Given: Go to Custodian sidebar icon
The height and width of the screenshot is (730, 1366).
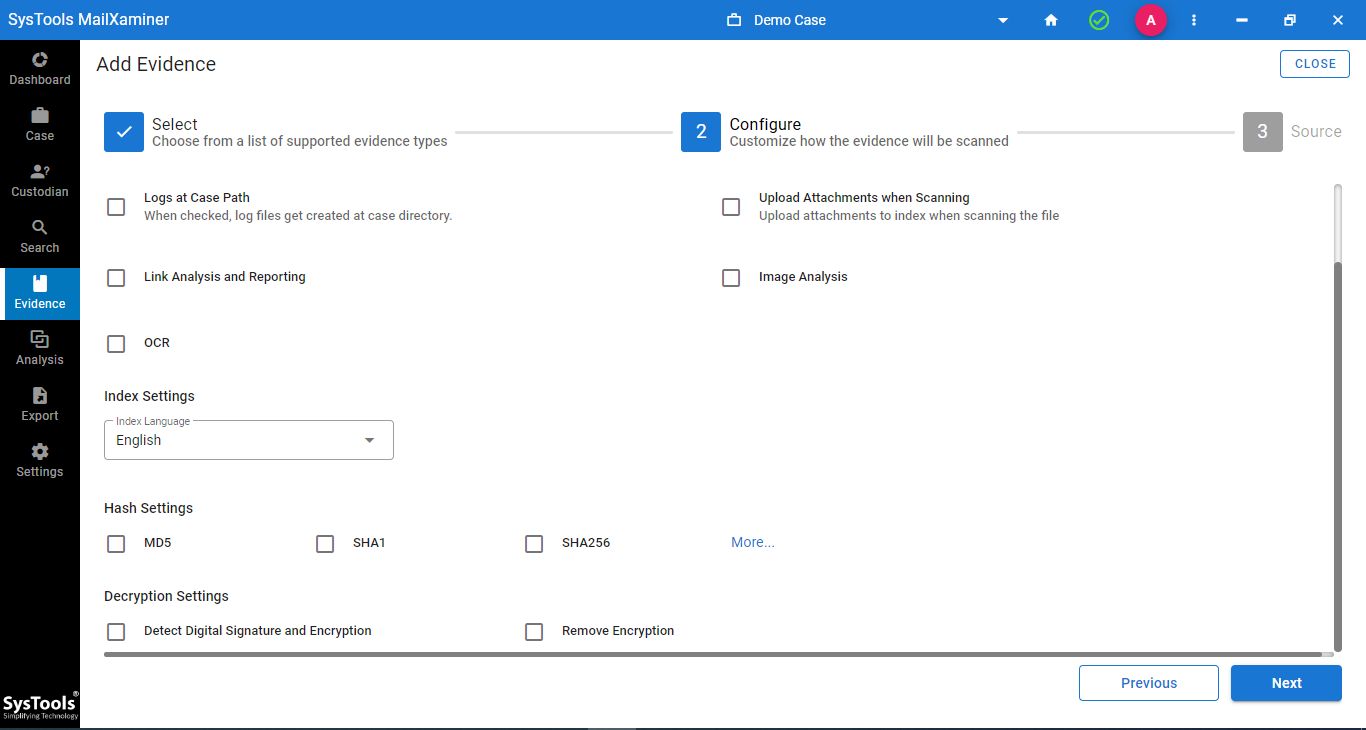Looking at the screenshot, I should (x=40, y=180).
